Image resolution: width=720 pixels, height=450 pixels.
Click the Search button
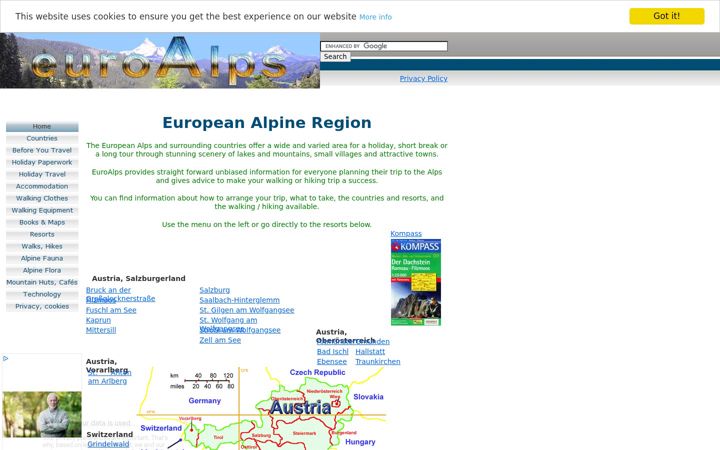[335, 56]
